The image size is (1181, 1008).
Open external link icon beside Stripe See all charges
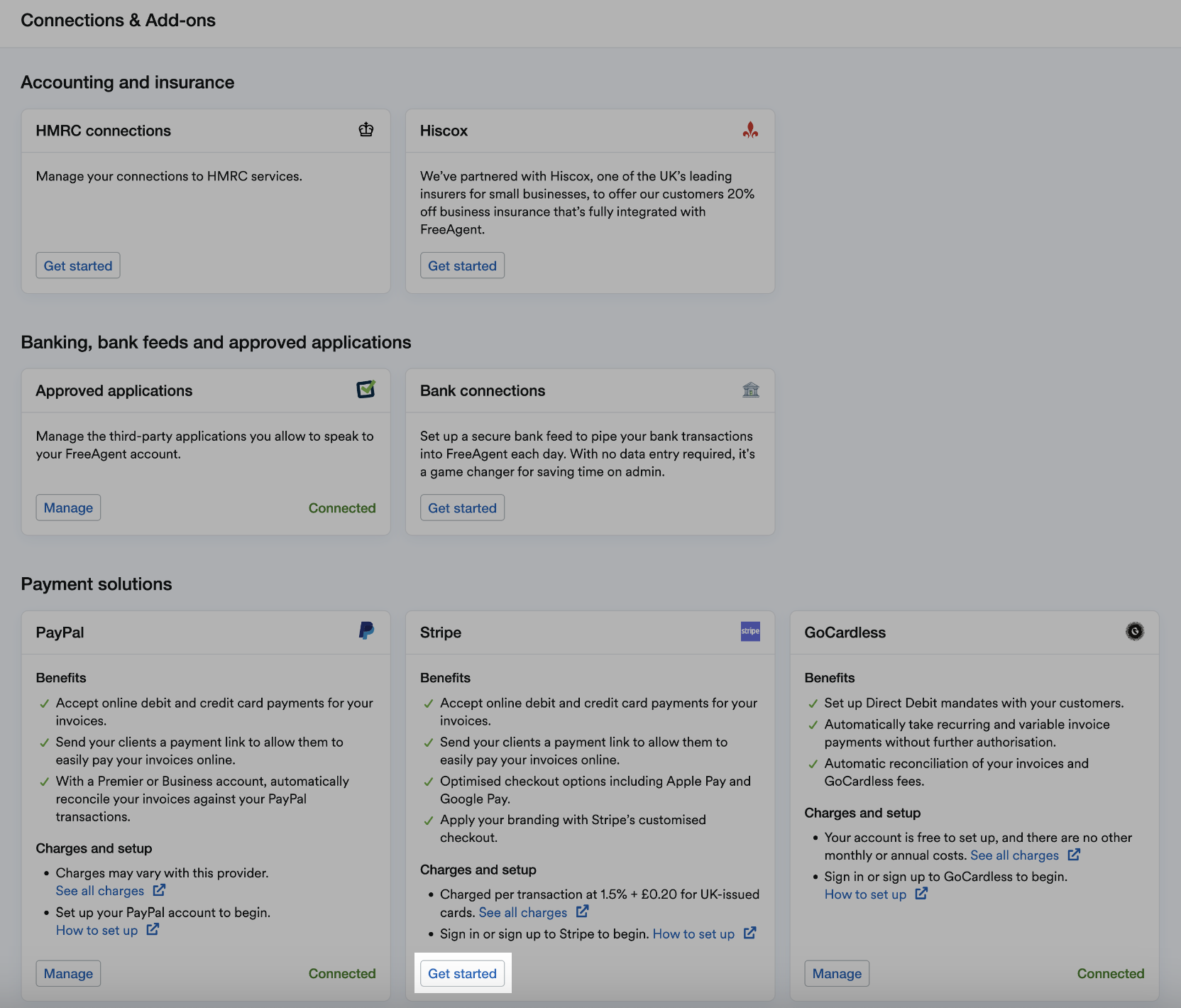coord(582,911)
